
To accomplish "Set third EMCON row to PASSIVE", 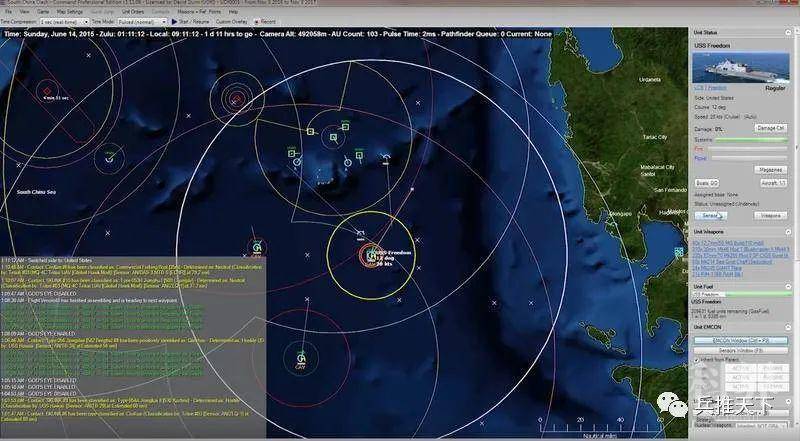I will pyautogui.click(x=772, y=387).
